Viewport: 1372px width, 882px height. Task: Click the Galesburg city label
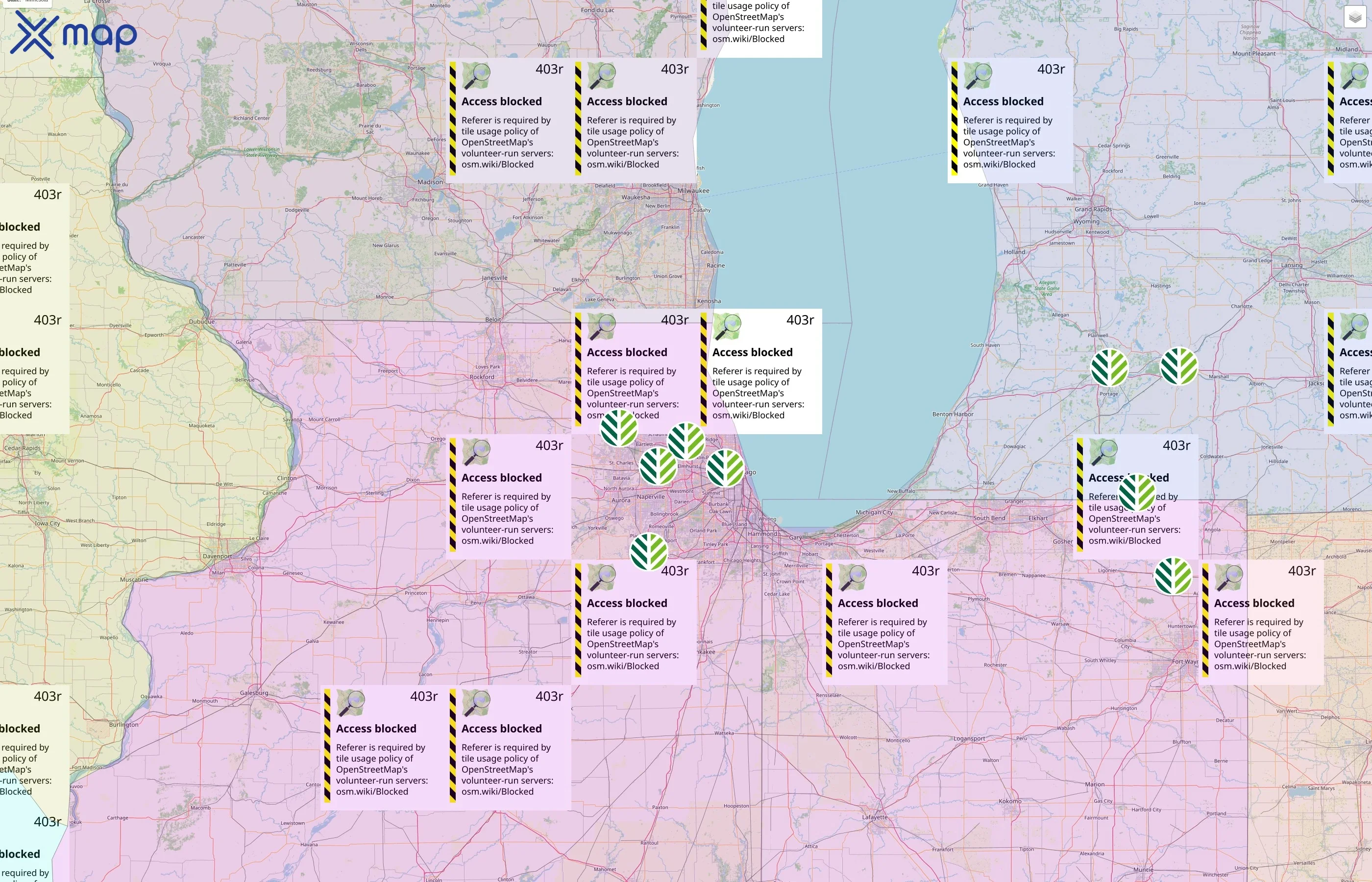click(x=254, y=693)
